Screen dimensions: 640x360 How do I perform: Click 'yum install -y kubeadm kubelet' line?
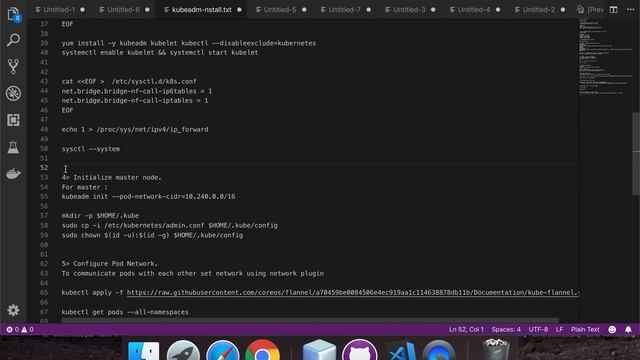coord(189,43)
